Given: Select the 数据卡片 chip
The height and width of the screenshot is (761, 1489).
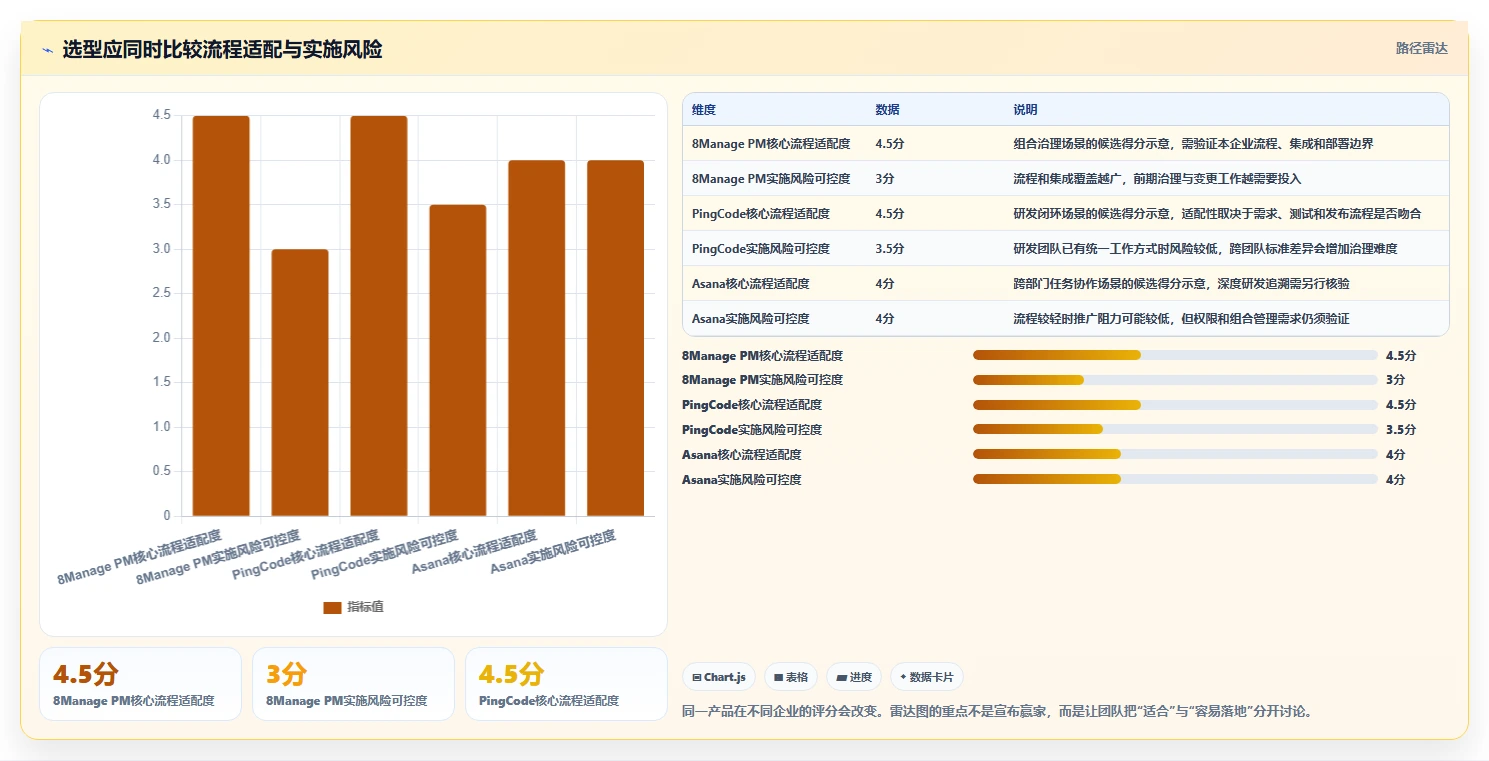Looking at the screenshot, I should click(x=927, y=677).
